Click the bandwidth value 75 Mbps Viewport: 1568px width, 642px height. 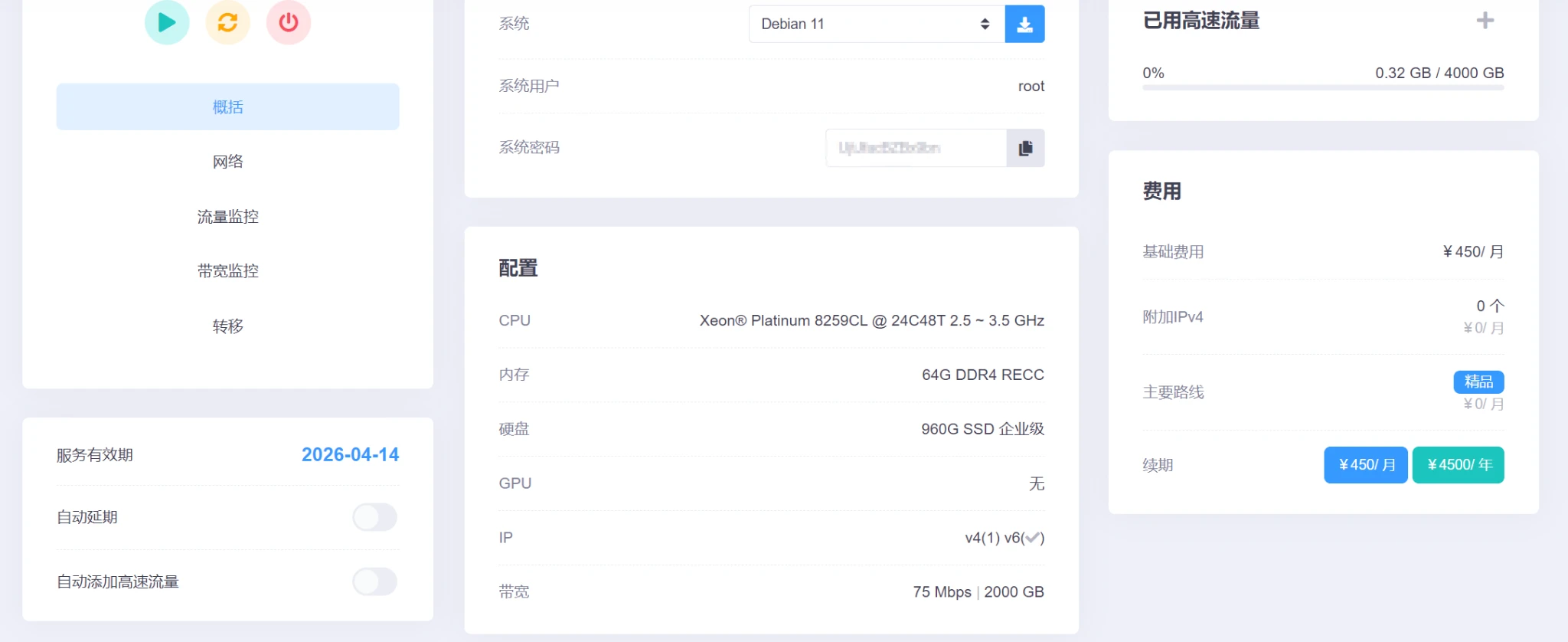[x=942, y=592]
